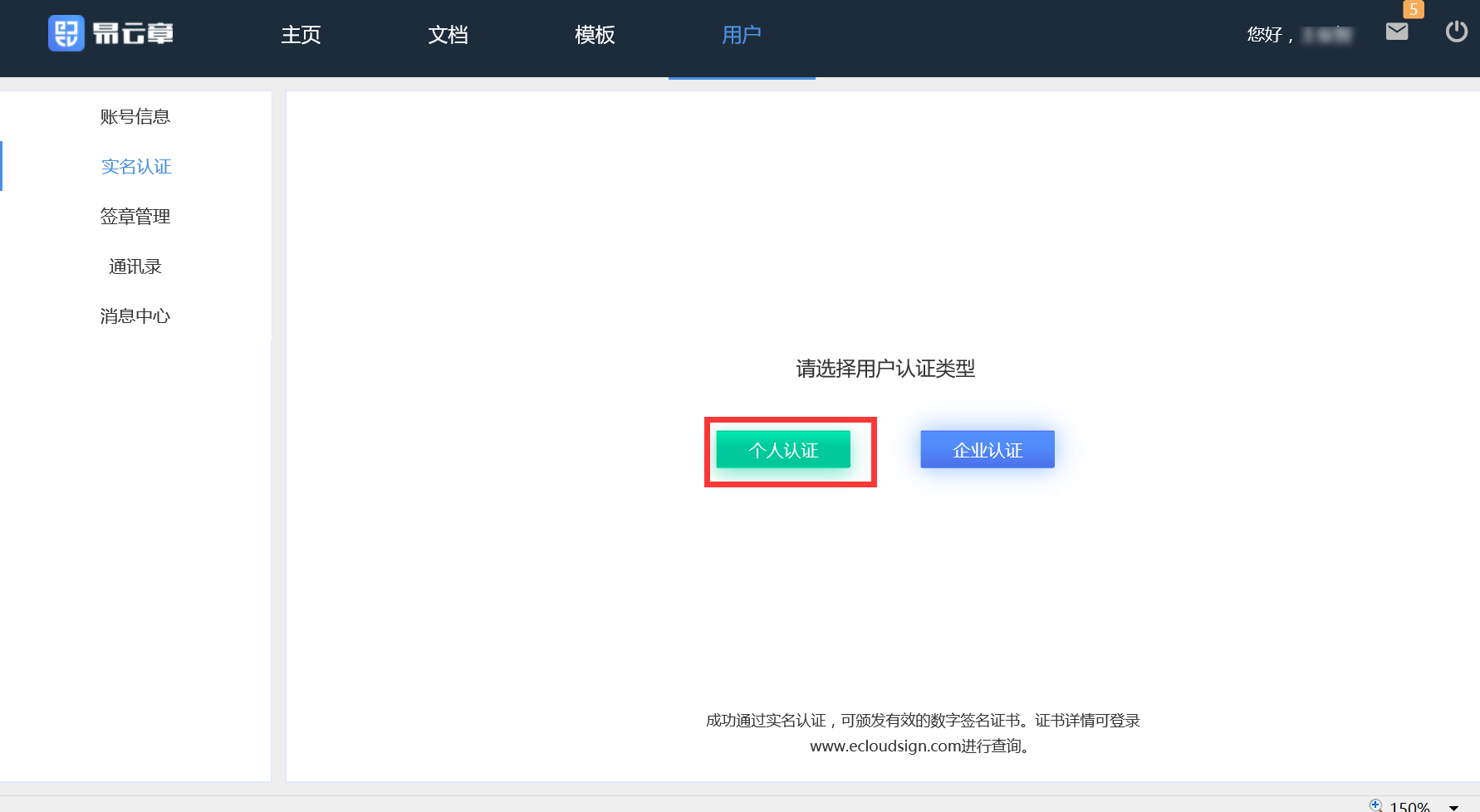
Task: Open the 文档 tab
Action: 448,35
